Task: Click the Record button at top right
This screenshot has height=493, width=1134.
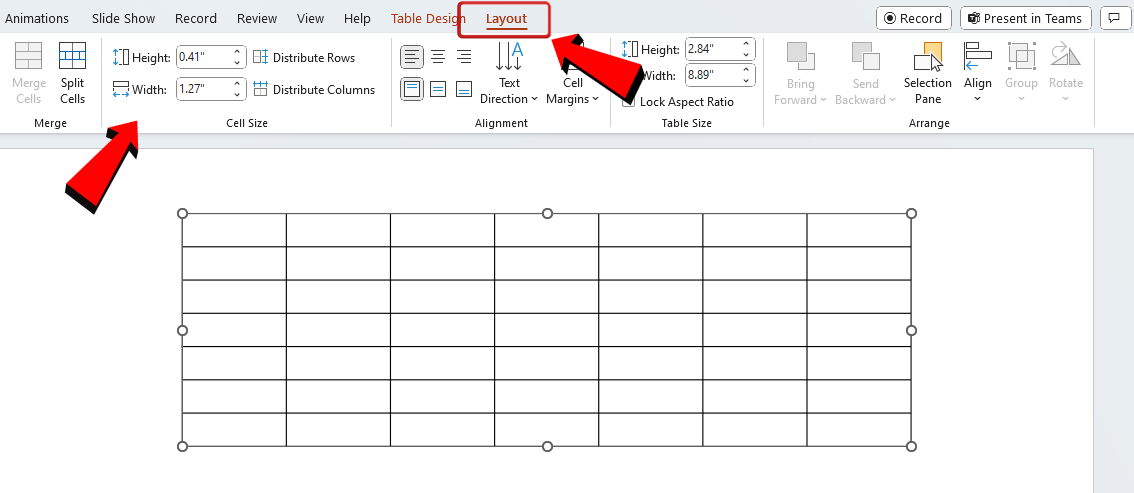Action: (913, 18)
